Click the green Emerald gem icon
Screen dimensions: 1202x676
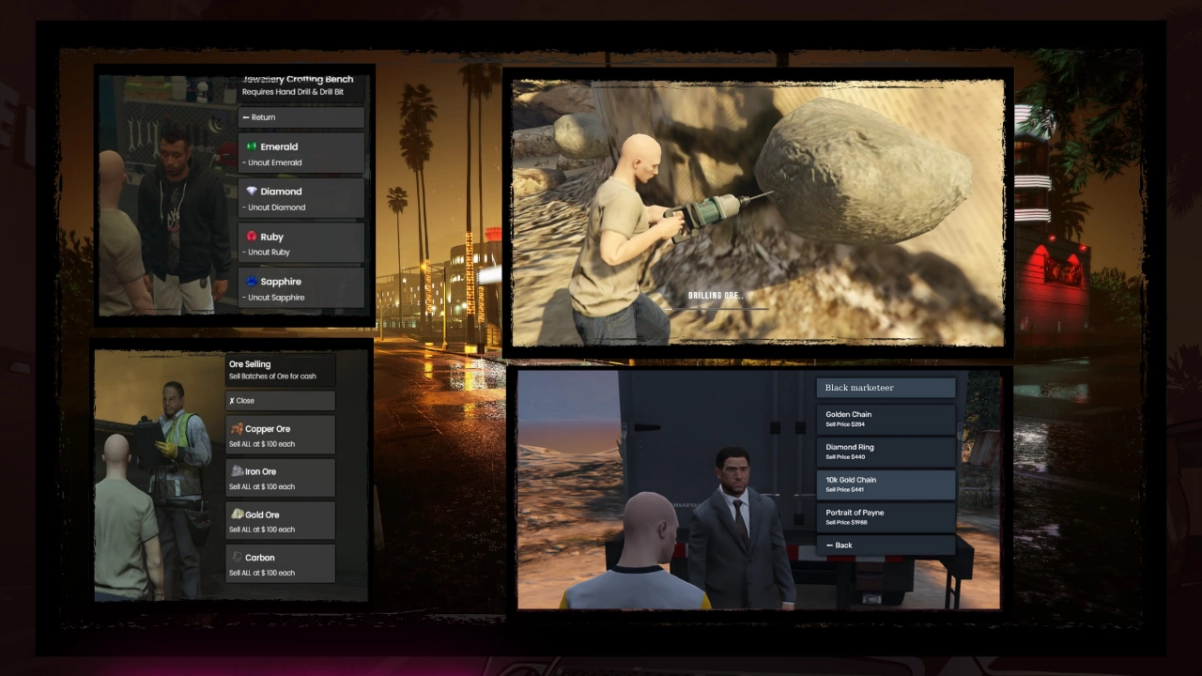(x=251, y=147)
